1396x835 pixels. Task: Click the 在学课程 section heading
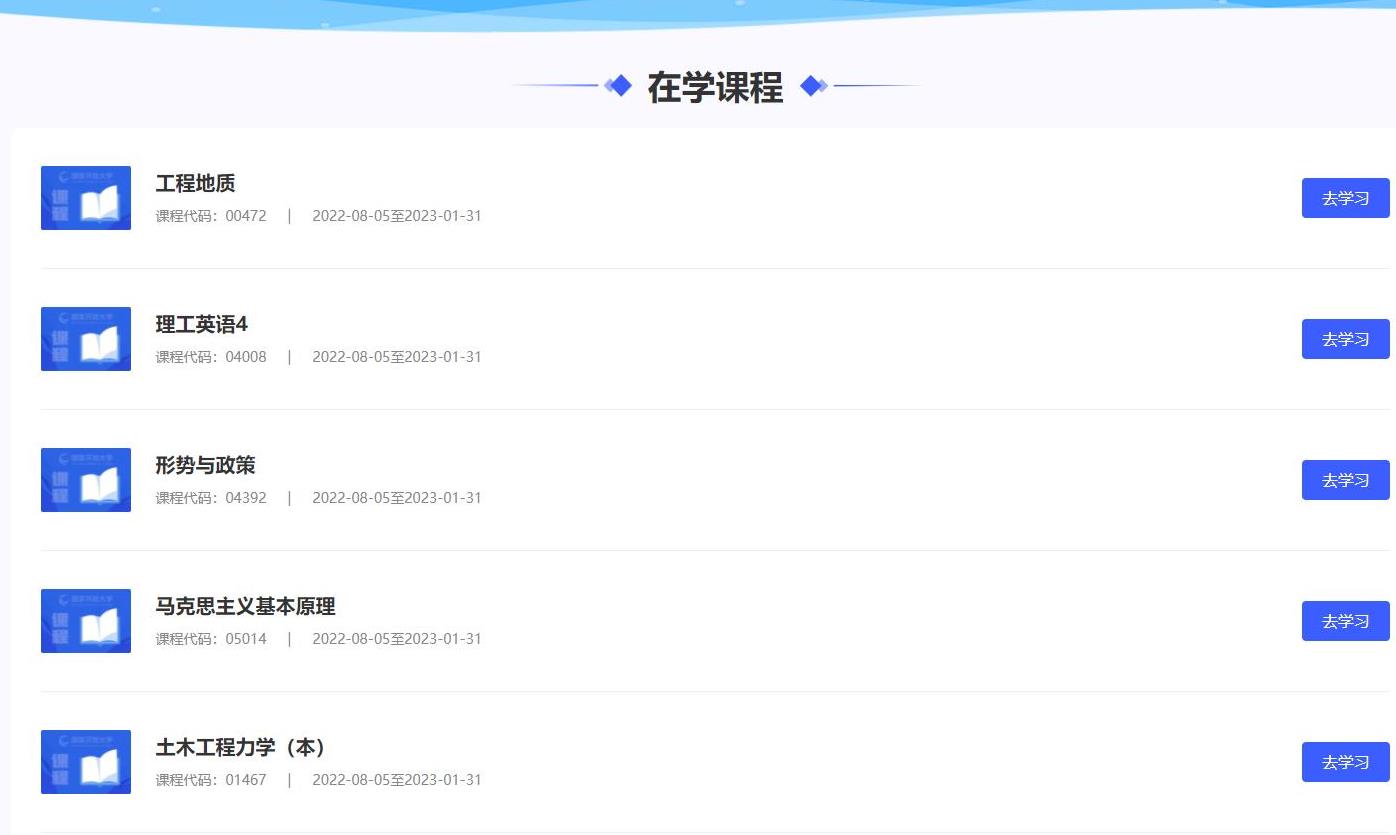click(715, 87)
